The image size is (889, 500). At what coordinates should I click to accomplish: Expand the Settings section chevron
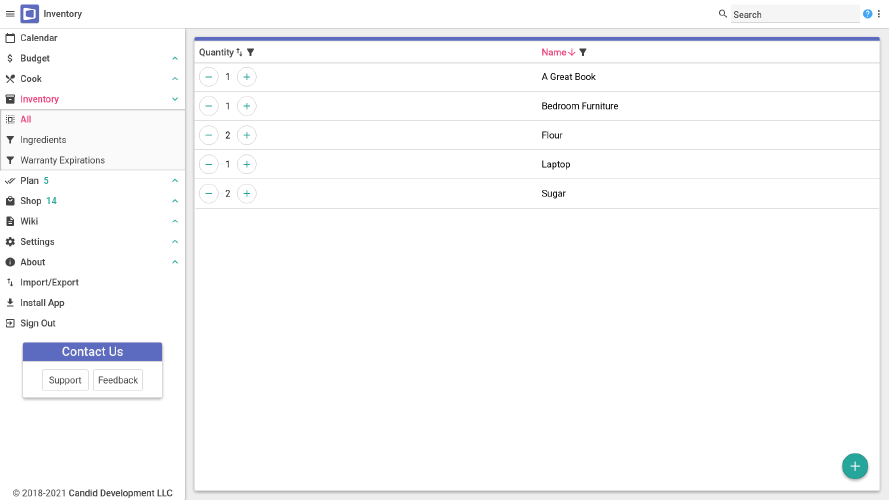pyautogui.click(x=175, y=242)
